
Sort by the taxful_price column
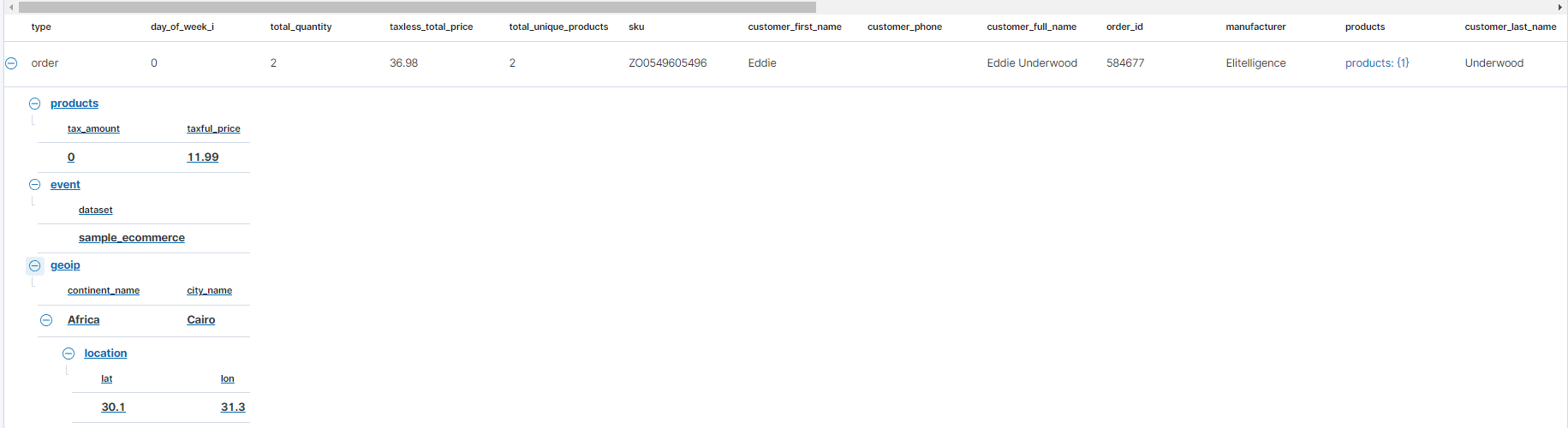coord(213,129)
